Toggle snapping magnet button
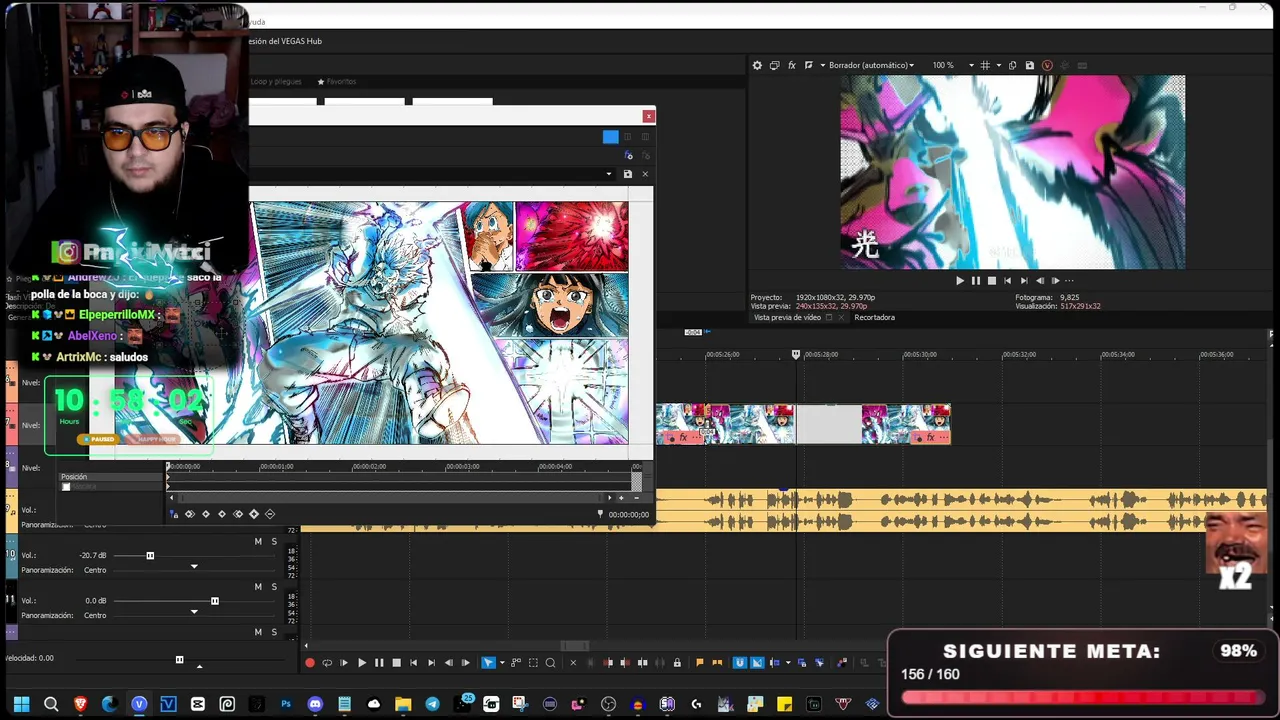This screenshot has height=720, width=1280. coord(740,663)
